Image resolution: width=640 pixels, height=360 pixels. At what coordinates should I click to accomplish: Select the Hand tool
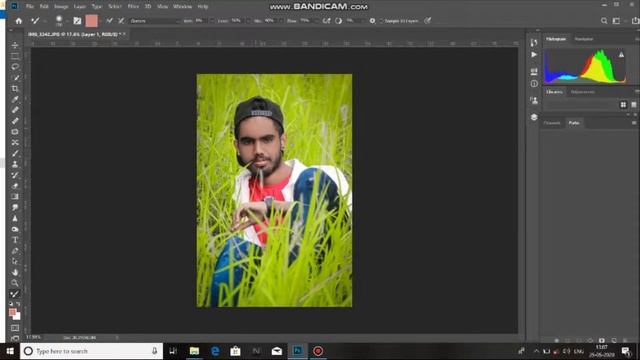tap(15, 272)
